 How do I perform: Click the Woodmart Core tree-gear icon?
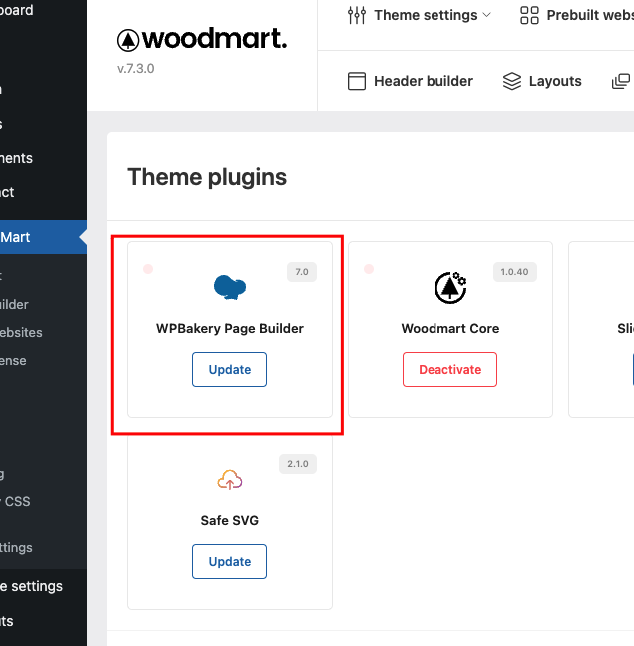tap(450, 288)
